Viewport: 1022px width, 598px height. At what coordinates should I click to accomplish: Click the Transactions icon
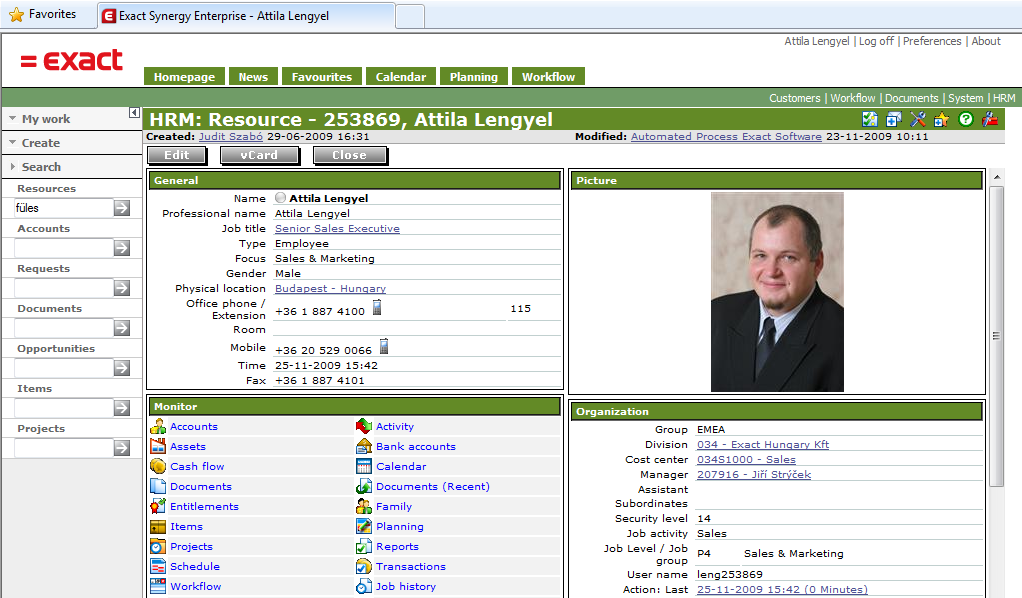[x=364, y=566]
